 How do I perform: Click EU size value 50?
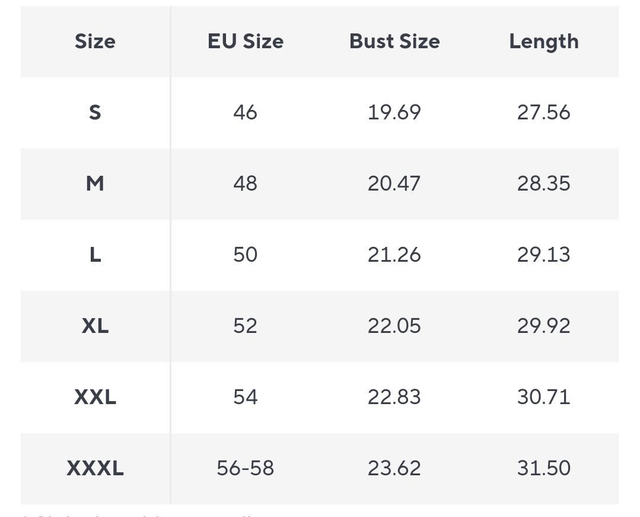(245, 254)
